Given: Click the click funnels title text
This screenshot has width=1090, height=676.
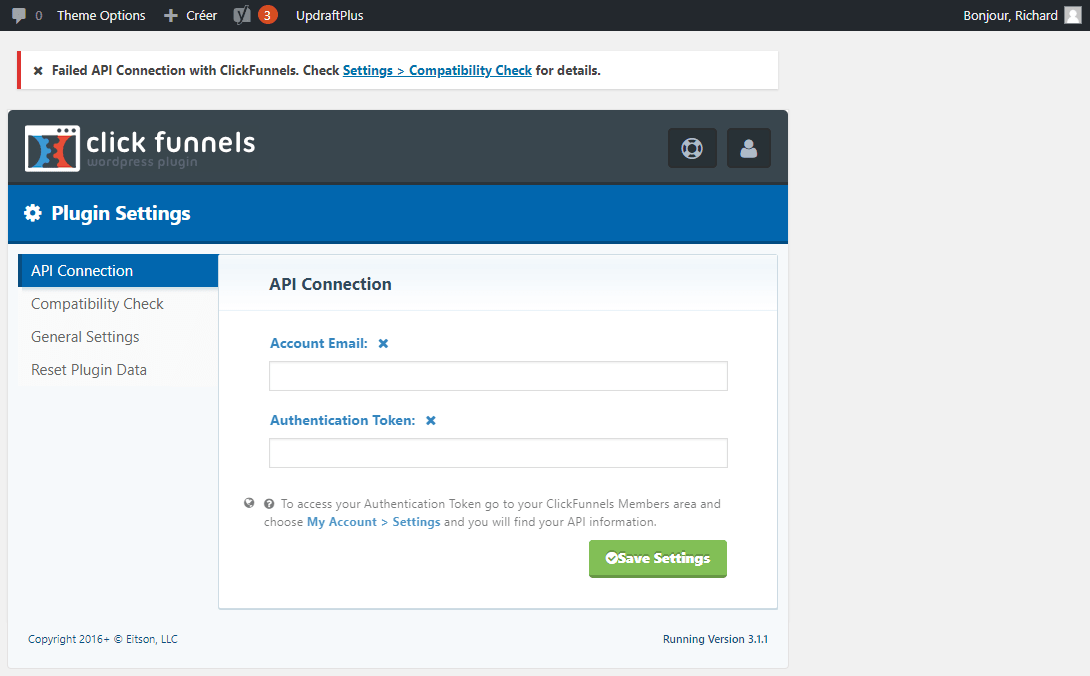Looking at the screenshot, I should point(170,143).
